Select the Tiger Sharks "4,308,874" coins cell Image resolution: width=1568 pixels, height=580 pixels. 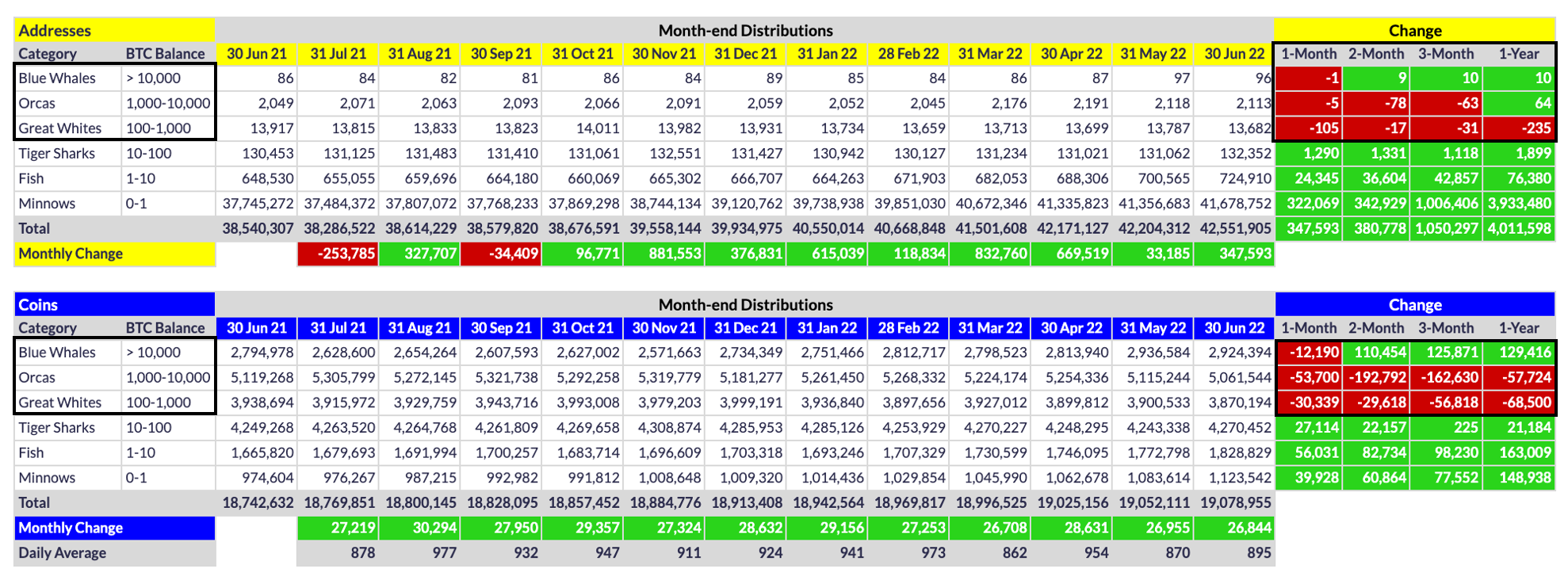click(x=664, y=427)
